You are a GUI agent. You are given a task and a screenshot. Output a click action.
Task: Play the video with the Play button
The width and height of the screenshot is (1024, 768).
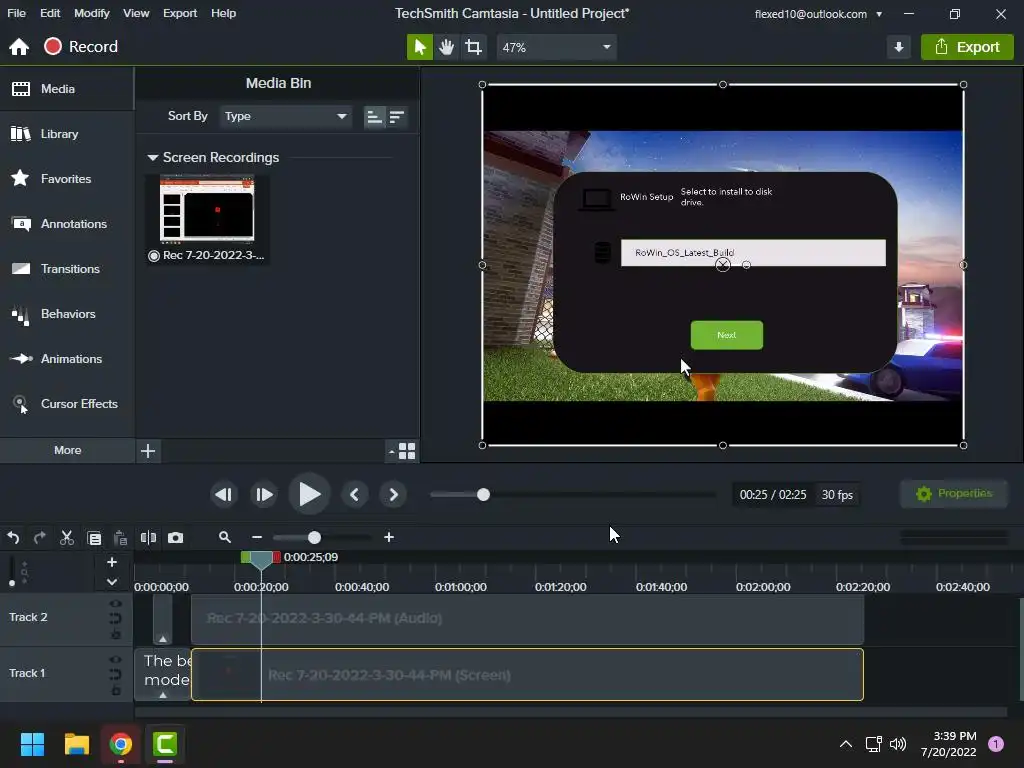coord(309,494)
